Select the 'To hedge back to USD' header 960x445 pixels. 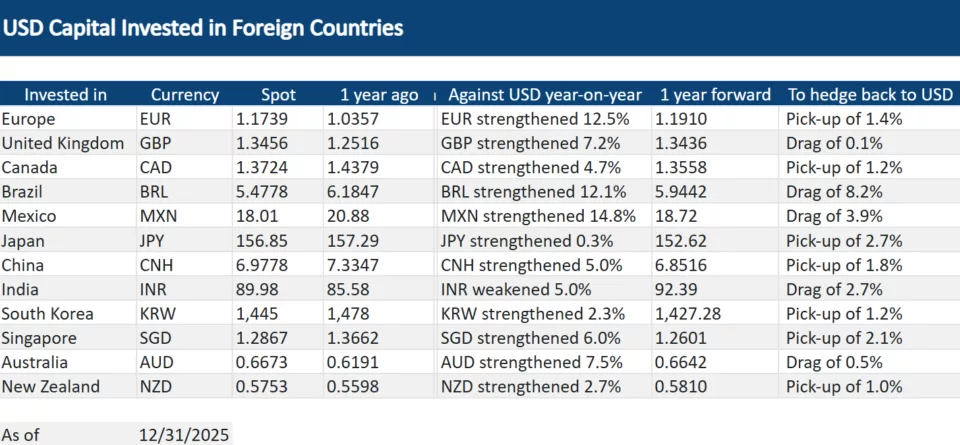(869, 95)
